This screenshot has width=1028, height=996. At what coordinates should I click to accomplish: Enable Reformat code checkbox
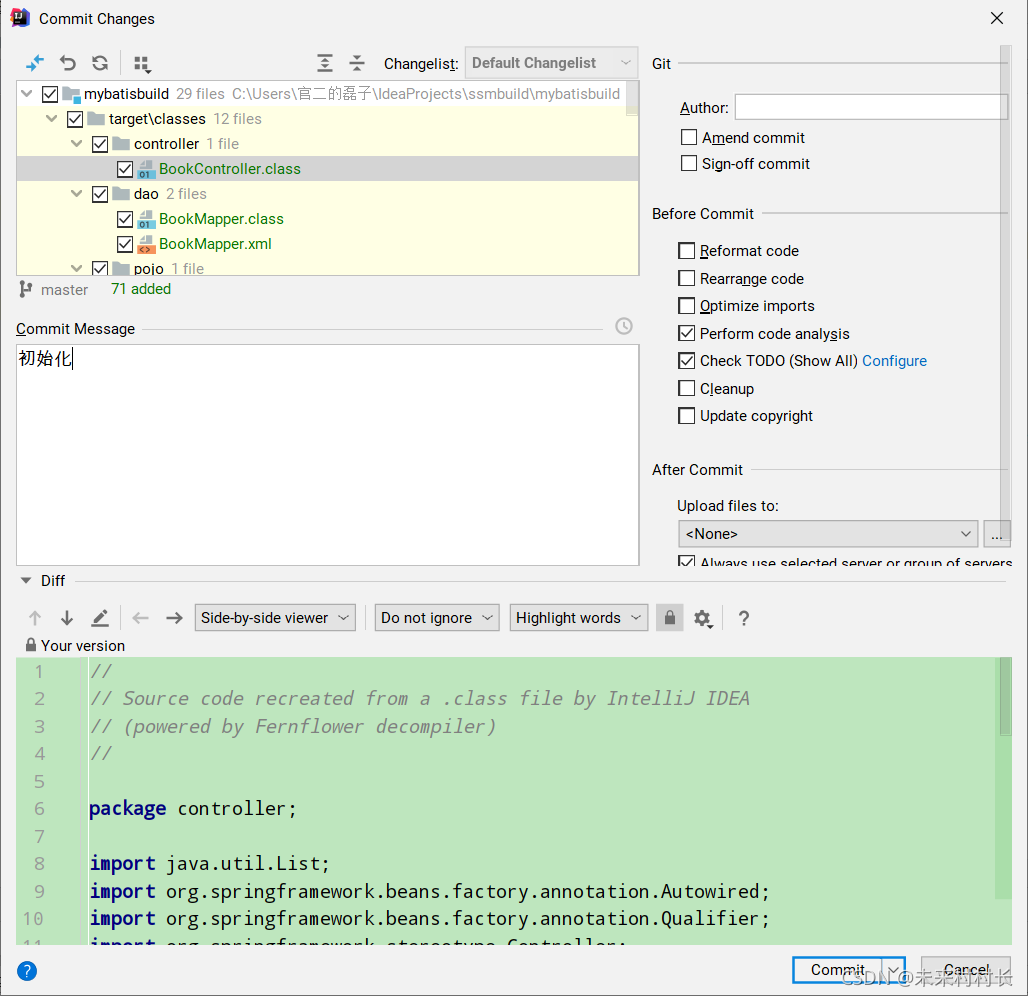(686, 250)
